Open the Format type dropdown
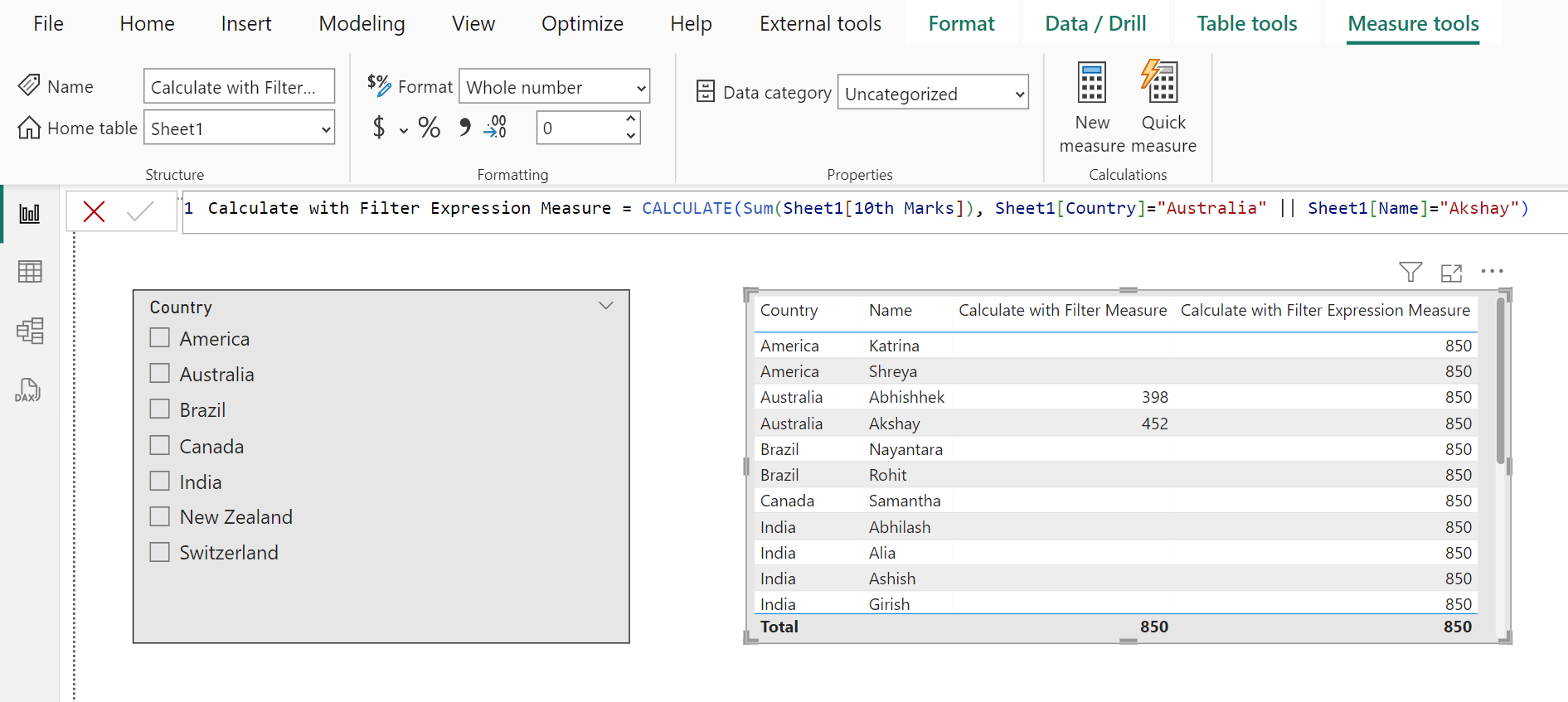Viewport: 1568px width, 702px height. pos(554,87)
